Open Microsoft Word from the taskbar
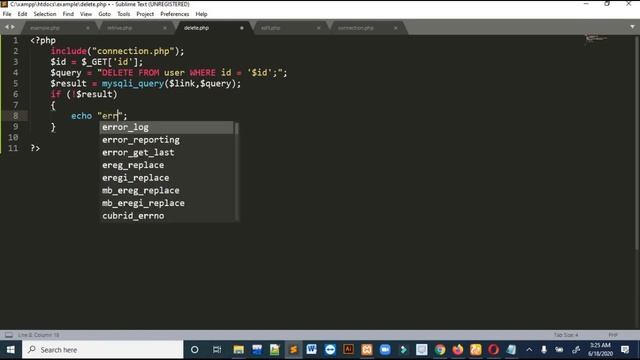The height and width of the screenshot is (360, 640). click(311, 350)
